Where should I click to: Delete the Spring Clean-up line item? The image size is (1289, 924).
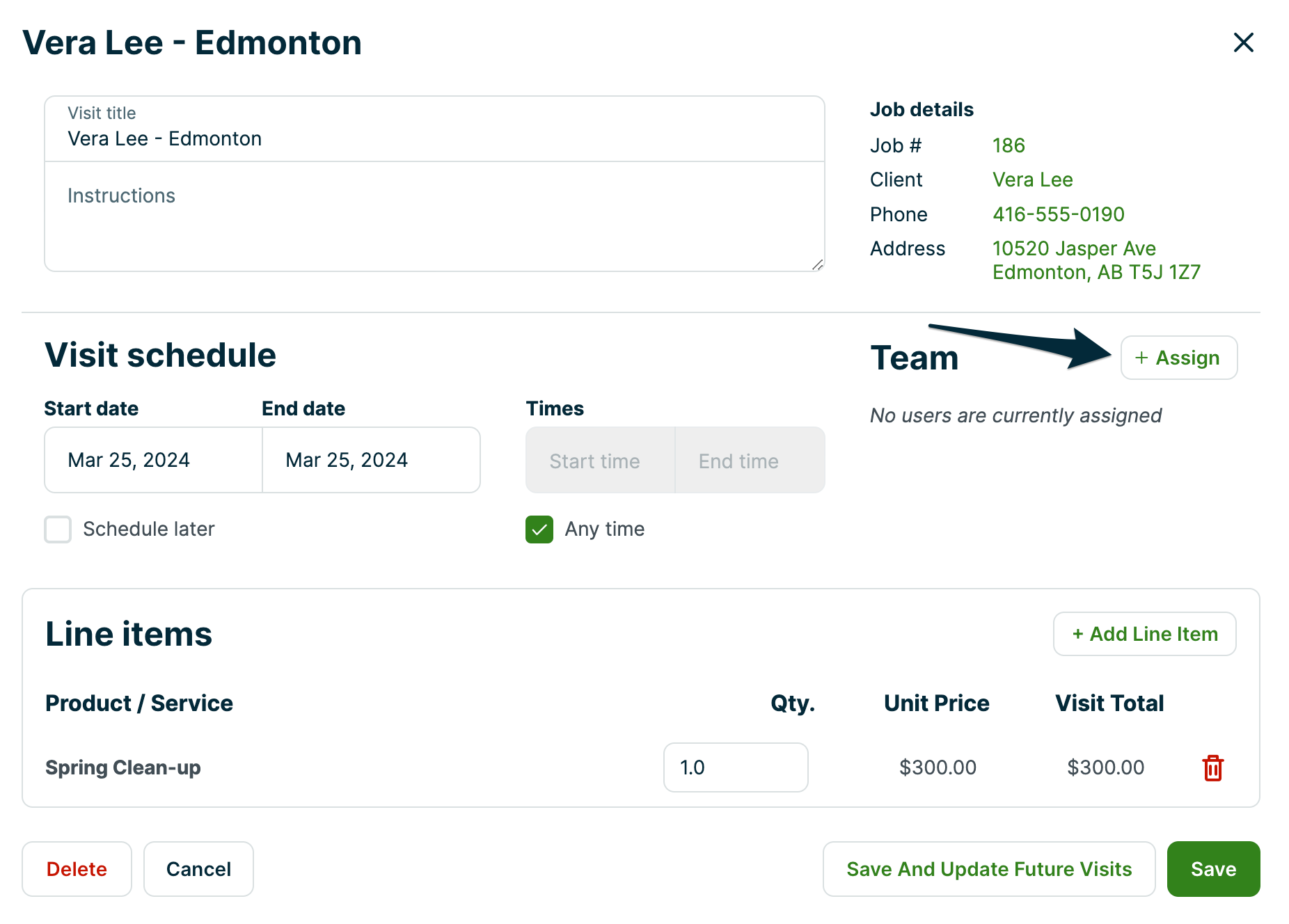pyautogui.click(x=1212, y=767)
